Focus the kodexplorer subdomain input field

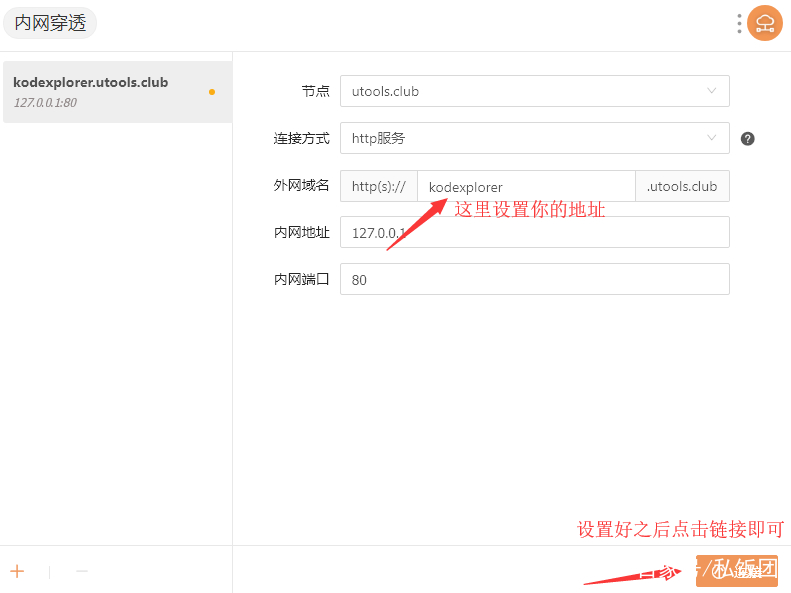[525, 186]
